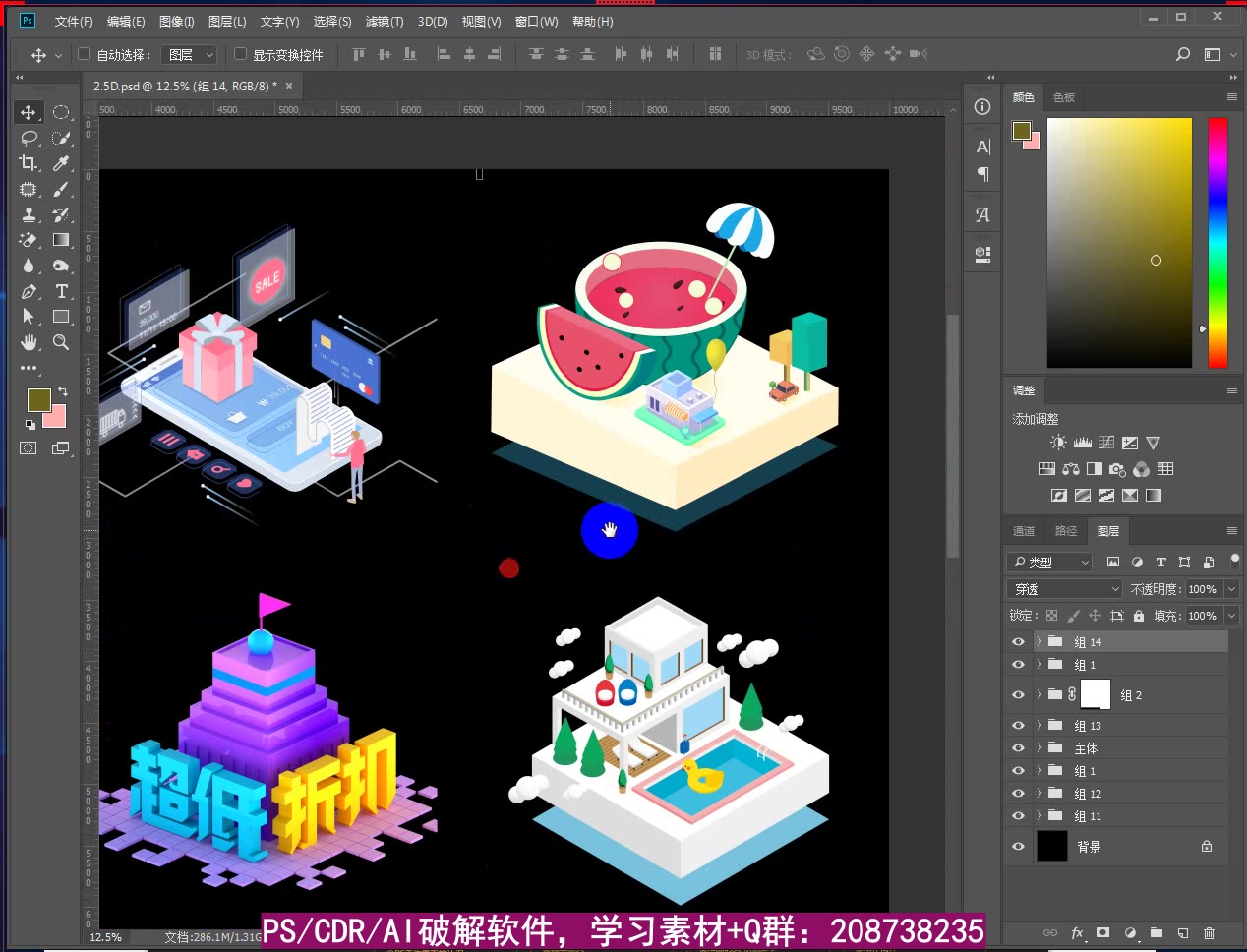Hide the 背景 layer with its eye icon

tap(1018, 846)
